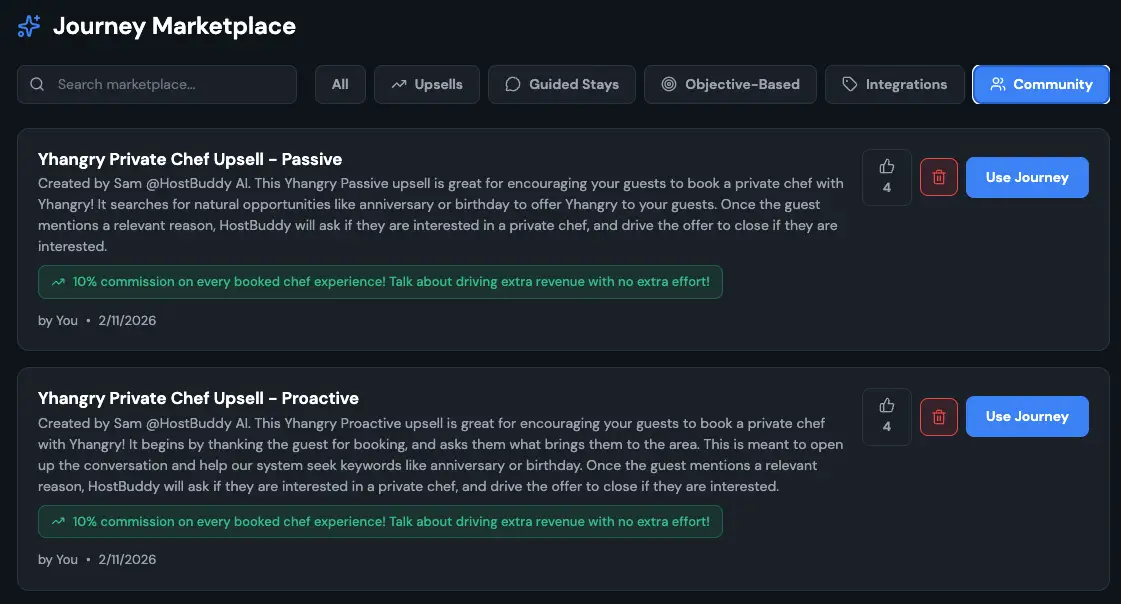This screenshot has width=1121, height=604.
Task: Click the commission banner on the Proactive card
Action: click(380, 521)
